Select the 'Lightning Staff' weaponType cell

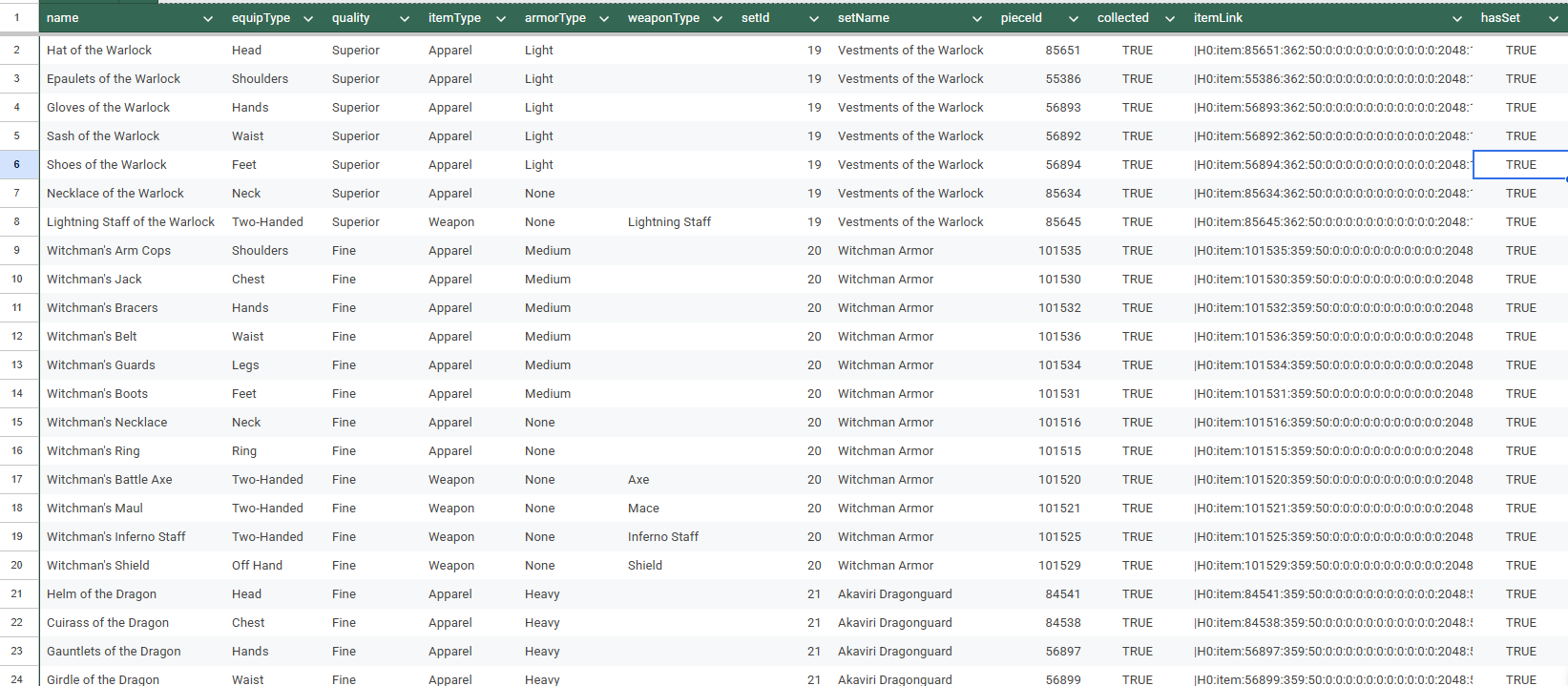pyautogui.click(x=669, y=221)
